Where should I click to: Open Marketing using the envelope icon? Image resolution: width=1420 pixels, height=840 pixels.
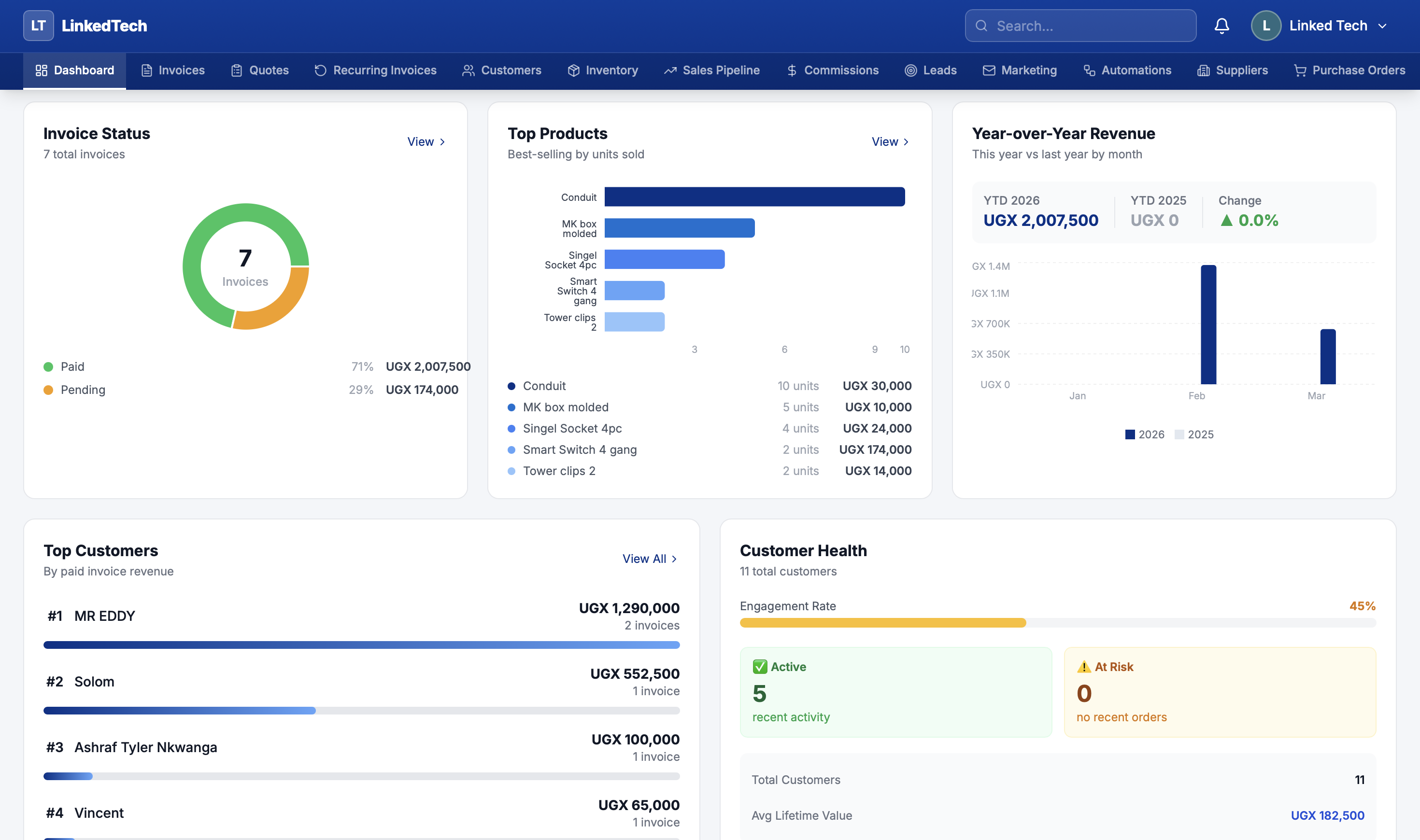[989, 70]
